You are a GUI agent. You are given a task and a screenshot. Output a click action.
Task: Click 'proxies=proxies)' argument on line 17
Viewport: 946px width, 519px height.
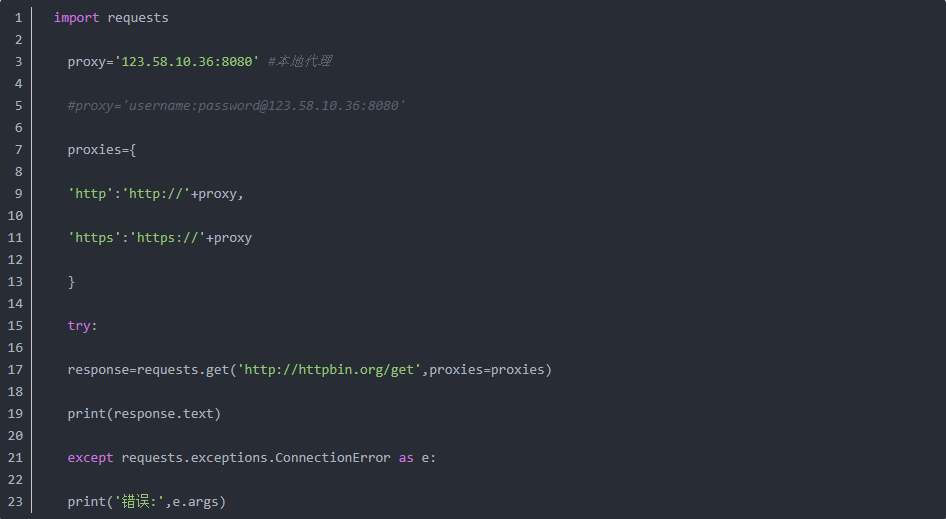tap(490, 370)
